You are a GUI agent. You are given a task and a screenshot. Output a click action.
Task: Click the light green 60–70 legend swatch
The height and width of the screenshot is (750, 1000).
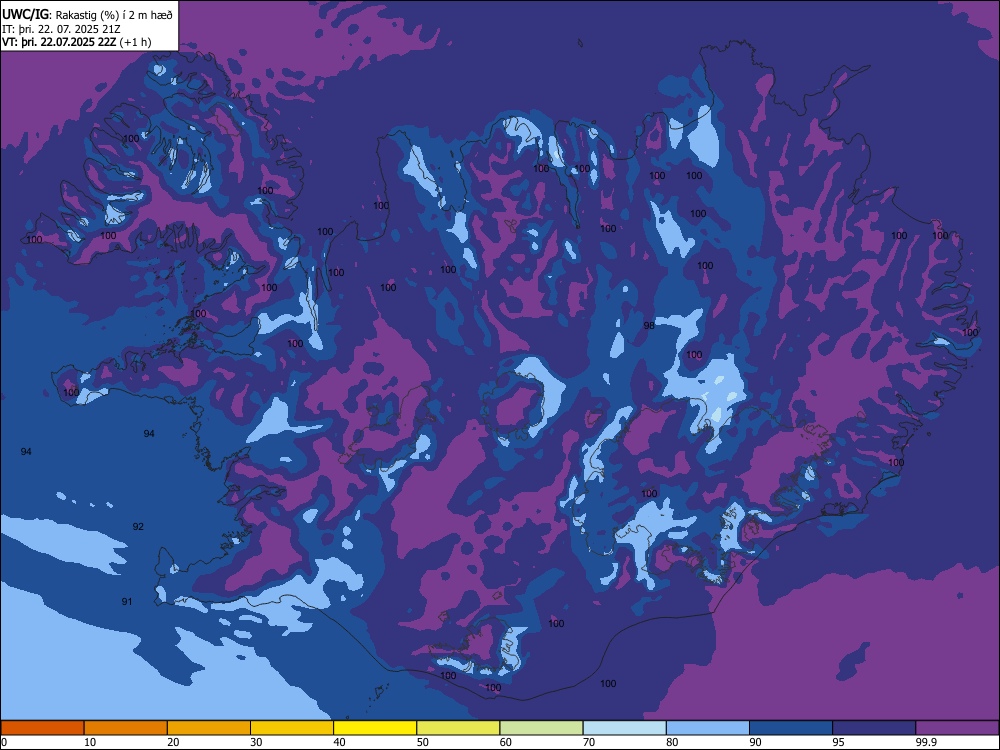pos(541,728)
